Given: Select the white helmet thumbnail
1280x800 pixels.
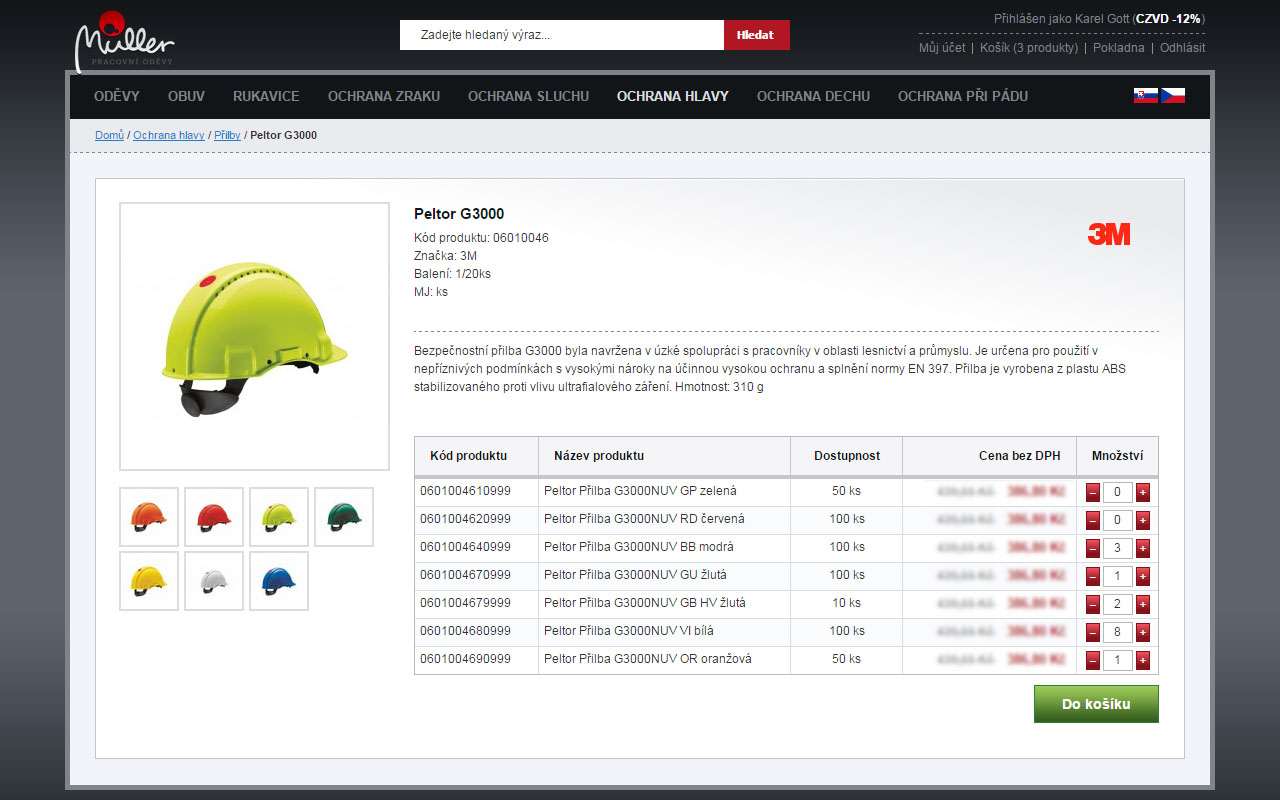Looking at the screenshot, I should (214, 581).
